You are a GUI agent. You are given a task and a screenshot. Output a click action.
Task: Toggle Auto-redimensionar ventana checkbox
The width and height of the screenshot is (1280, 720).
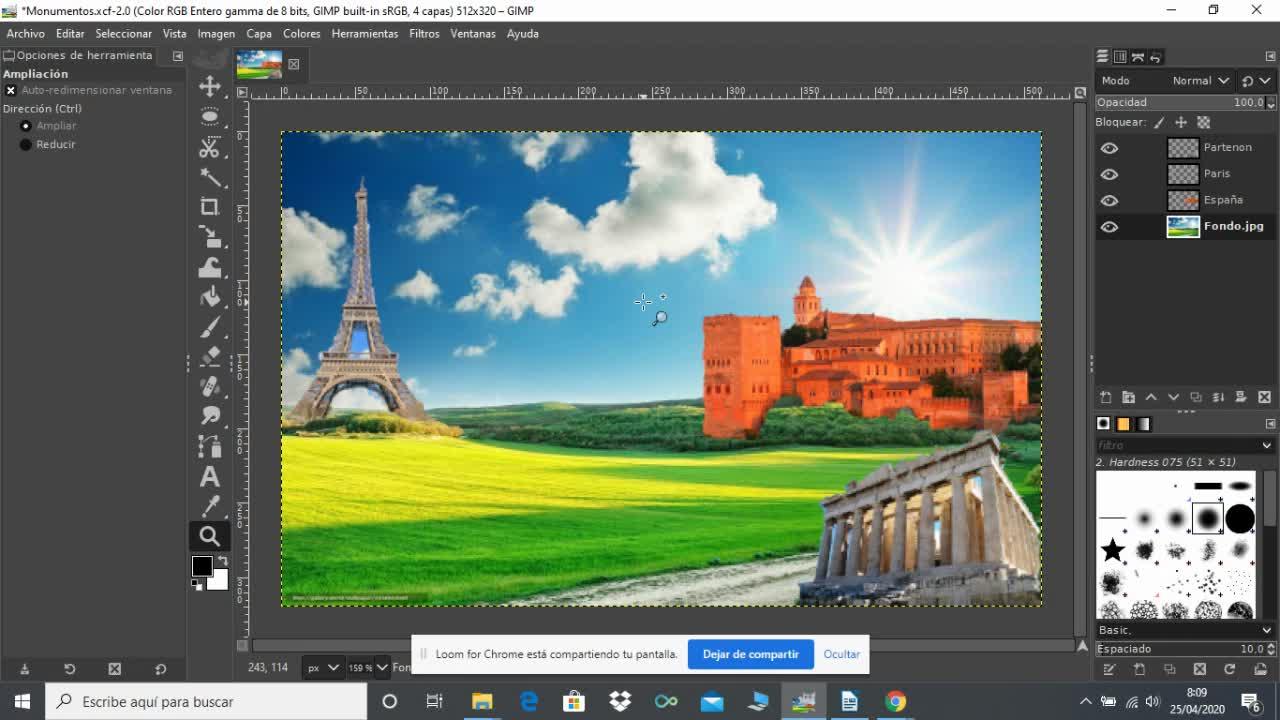click(11, 90)
